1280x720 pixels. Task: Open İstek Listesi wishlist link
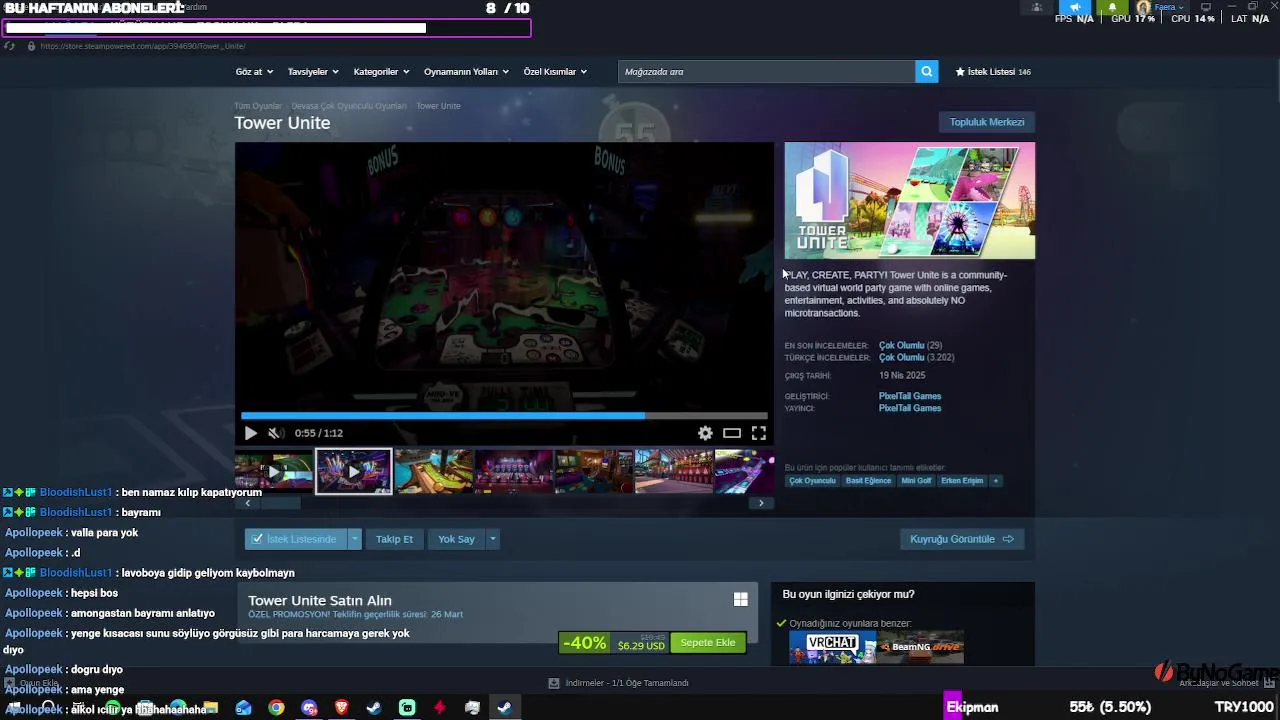pyautogui.click(x=993, y=72)
